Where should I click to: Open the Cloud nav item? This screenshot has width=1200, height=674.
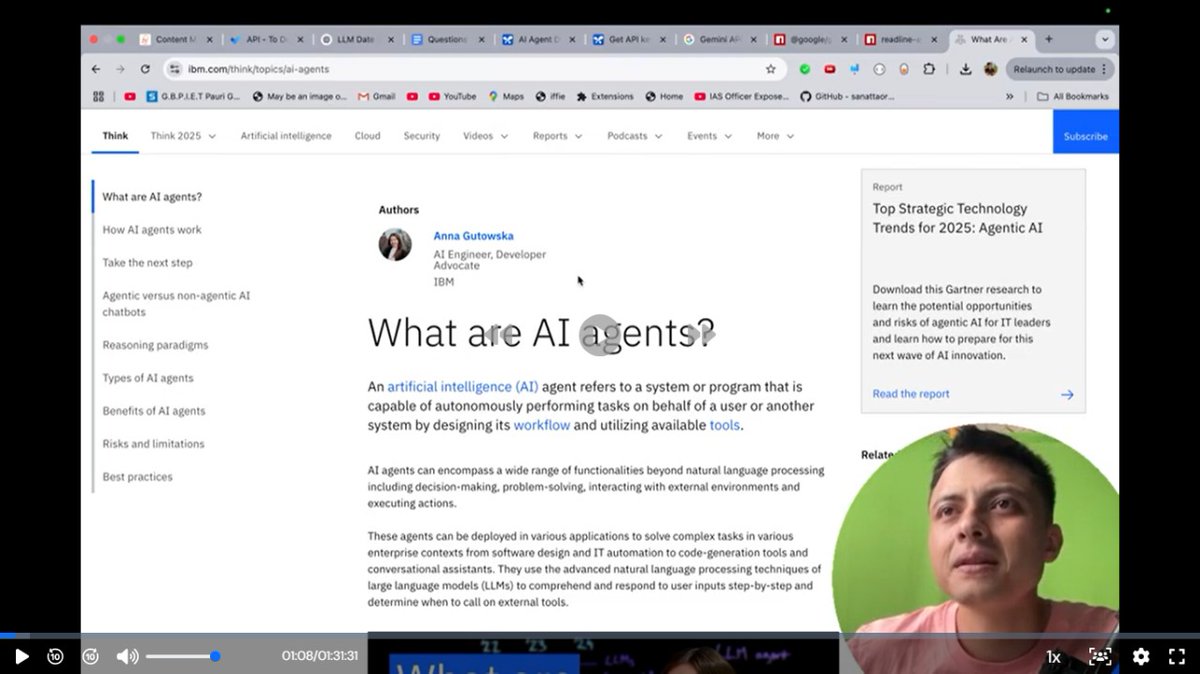pos(367,136)
